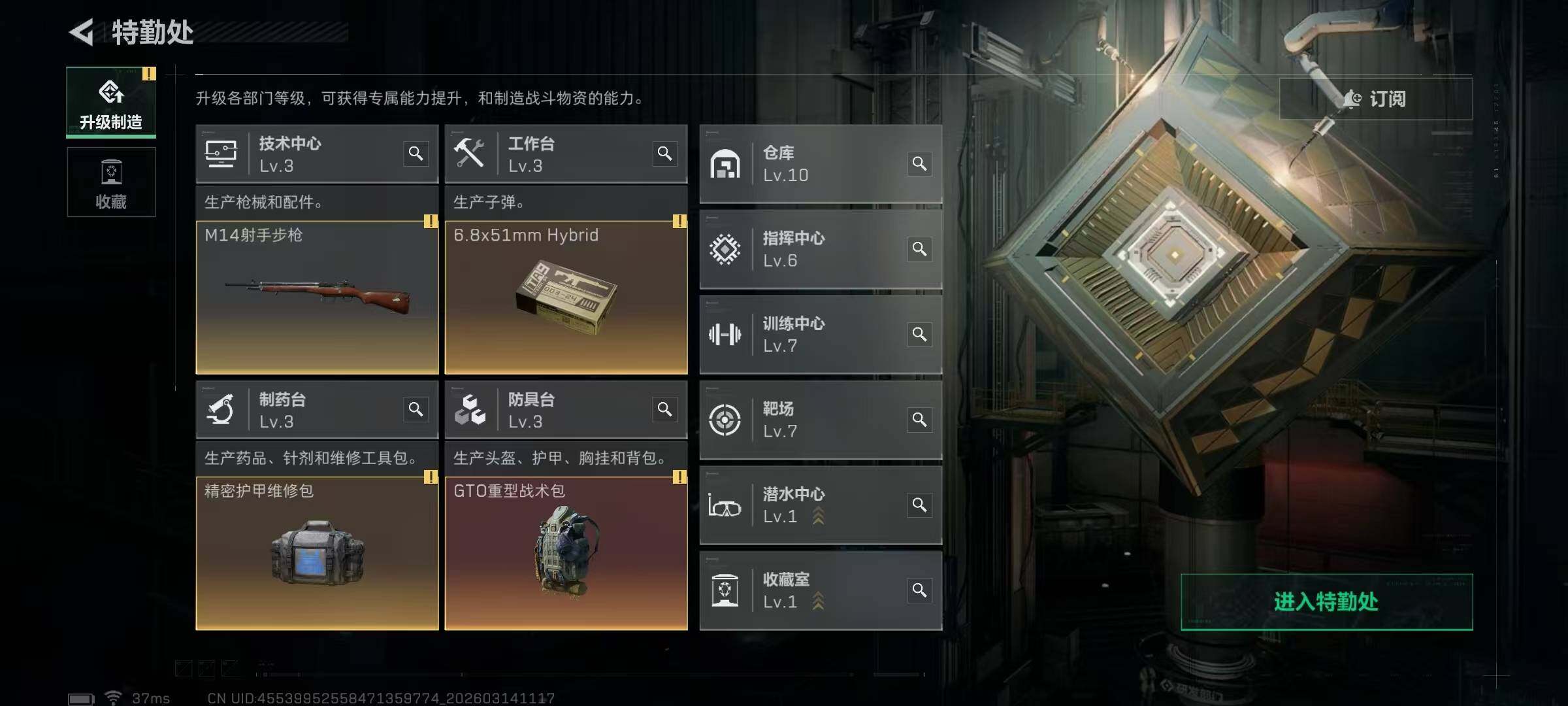This screenshot has height=706, width=1568.
Task: Click the 指挥中心 command center icon
Action: (x=725, y=249)
